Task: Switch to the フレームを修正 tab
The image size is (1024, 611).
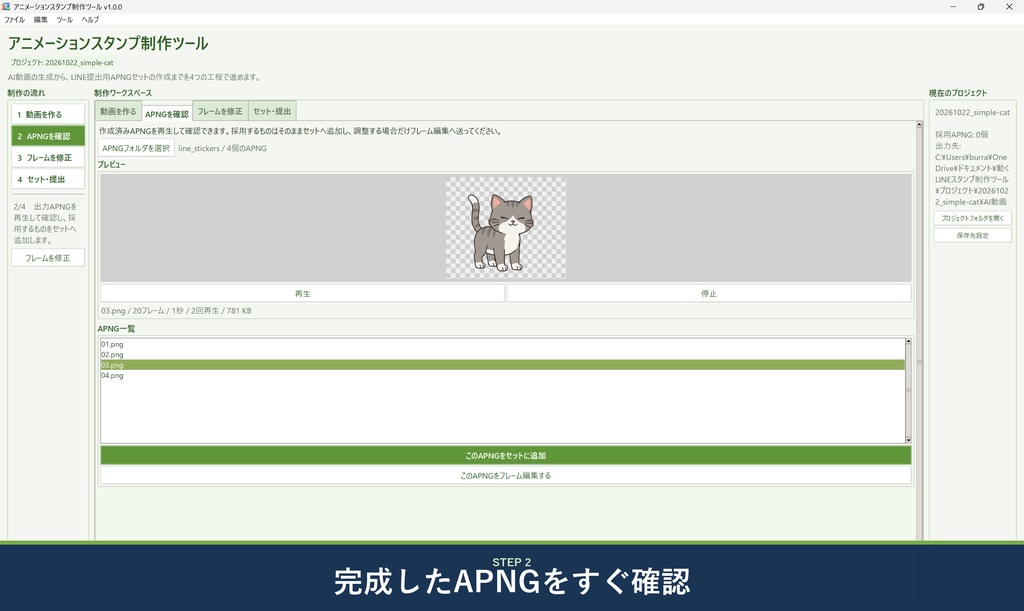Action: 219,111
